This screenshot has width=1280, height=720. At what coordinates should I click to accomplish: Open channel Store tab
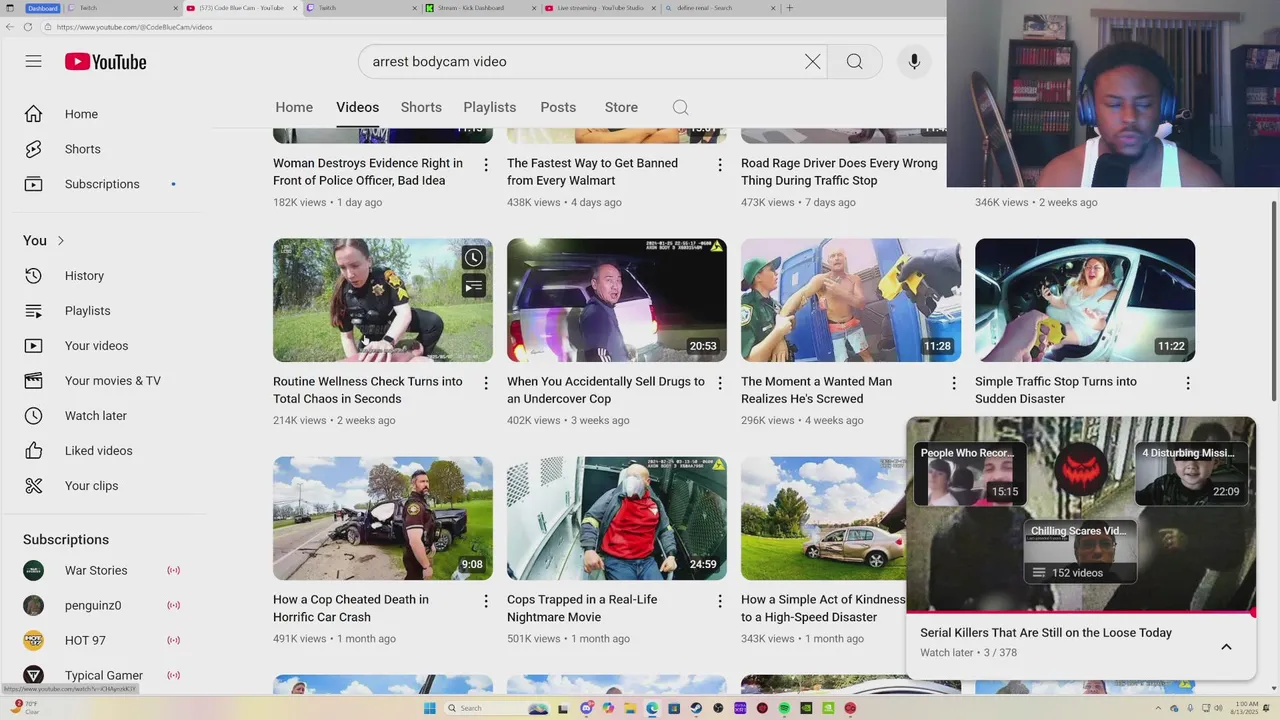(621, 108)
